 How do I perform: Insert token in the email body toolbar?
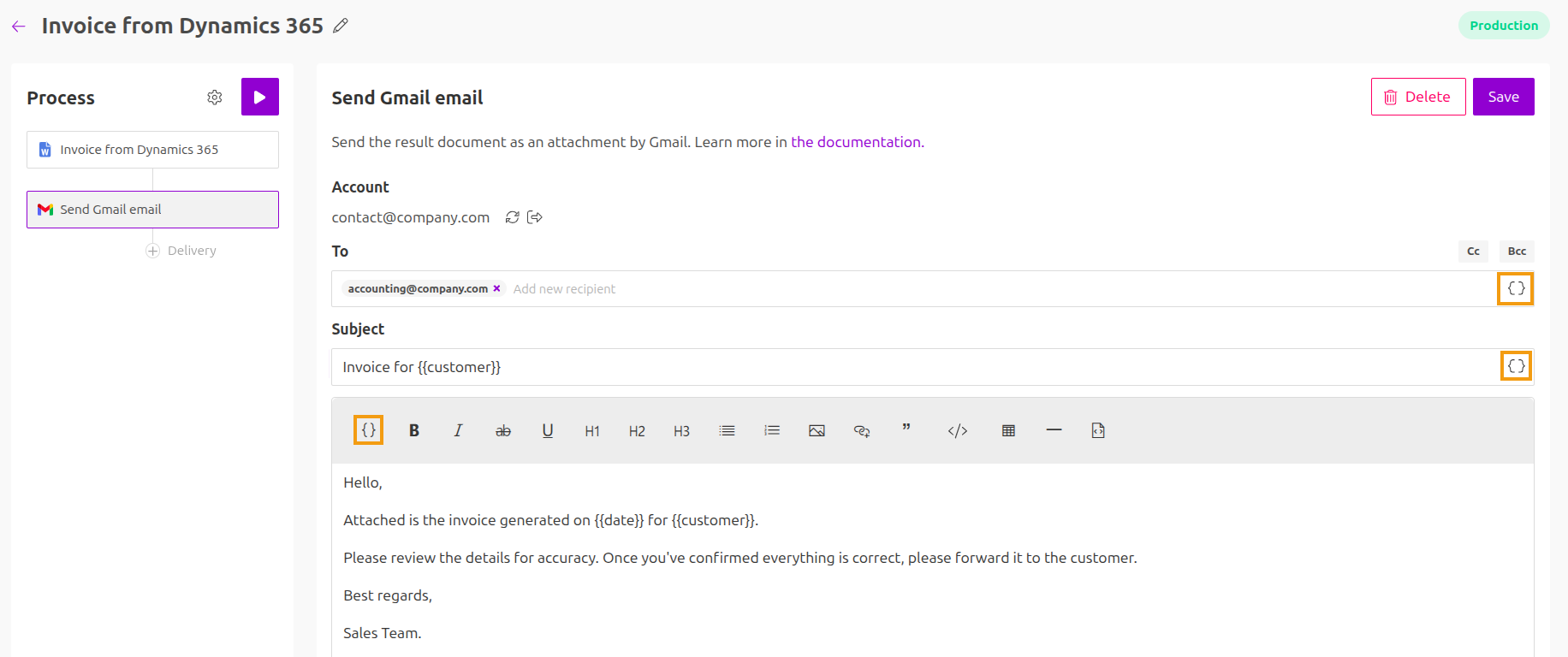tap(368, 429)
